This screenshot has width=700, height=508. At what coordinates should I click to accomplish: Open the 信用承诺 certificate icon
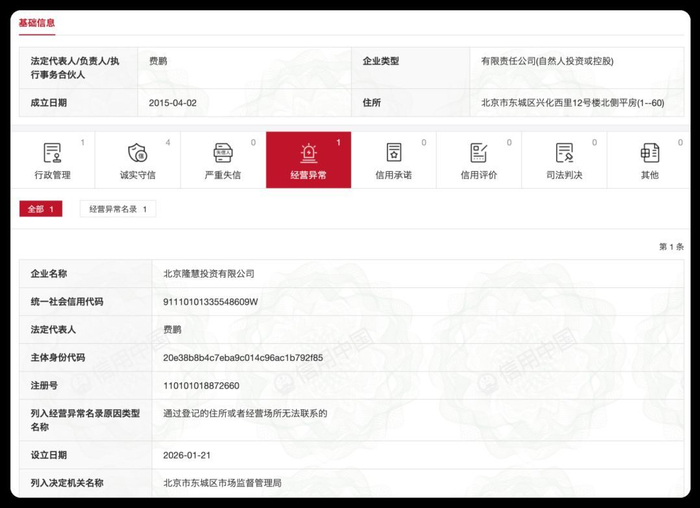pyautogui.click(x=394, y=153)
